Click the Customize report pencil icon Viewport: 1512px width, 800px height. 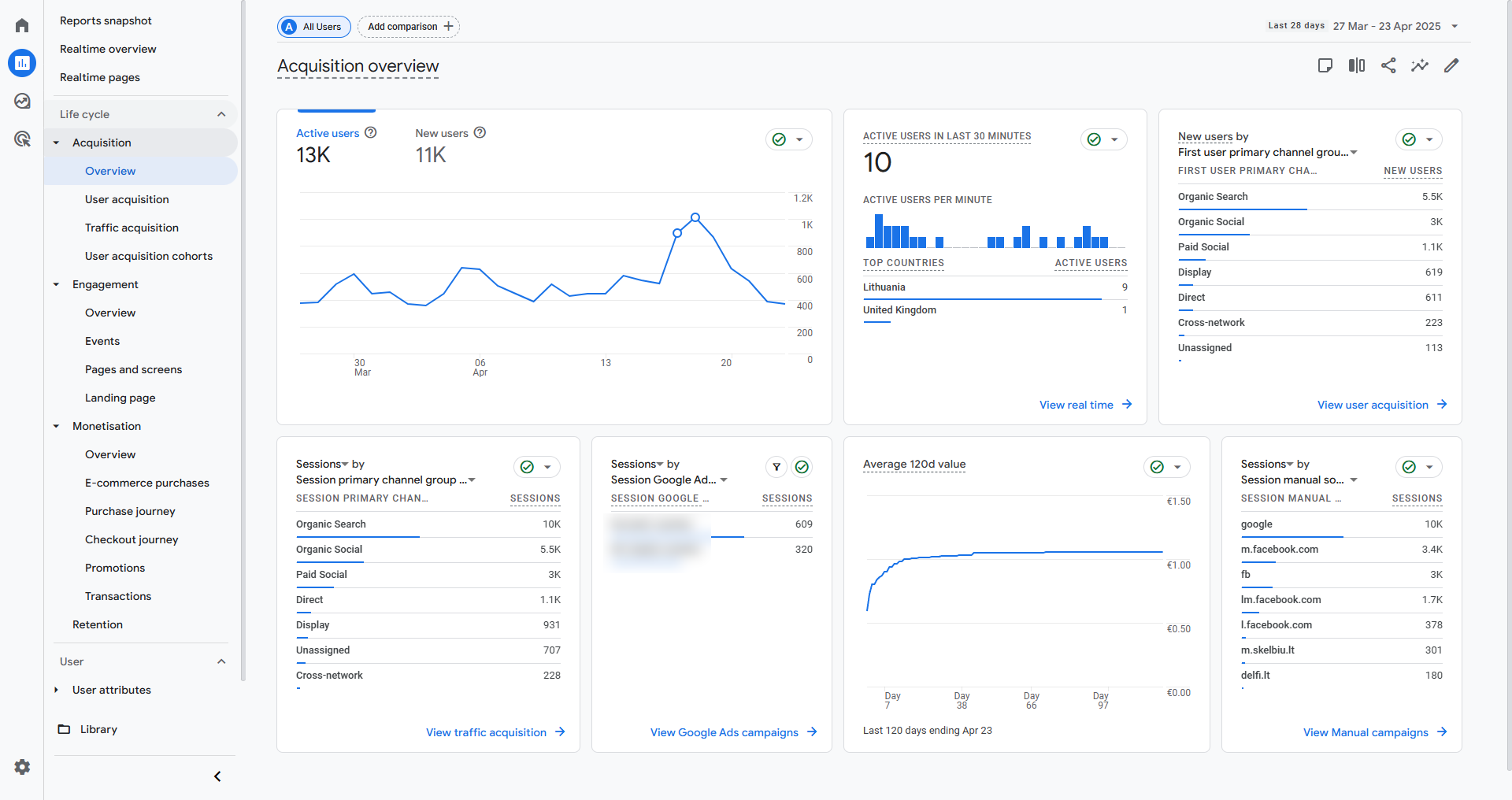1451,65
